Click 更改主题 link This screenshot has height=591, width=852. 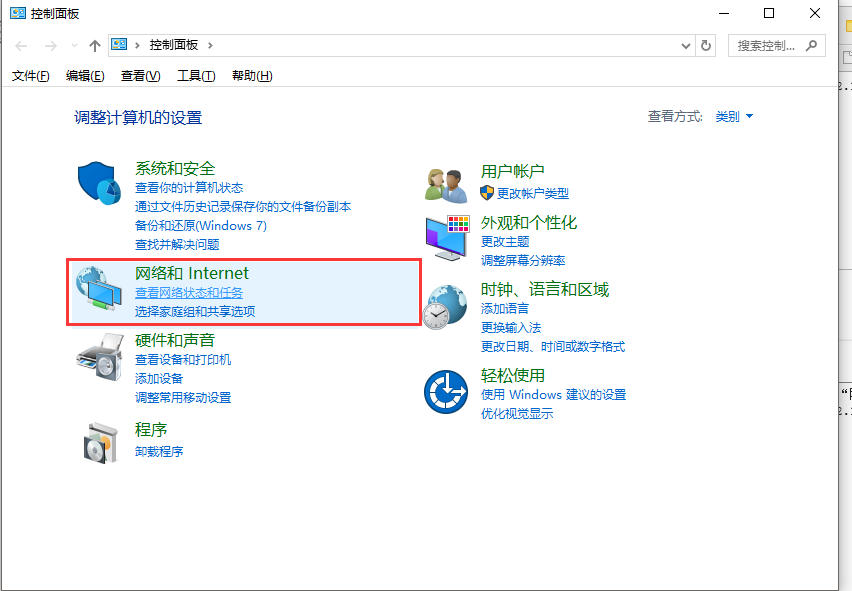pyautogui.click(x=505, y=242)
